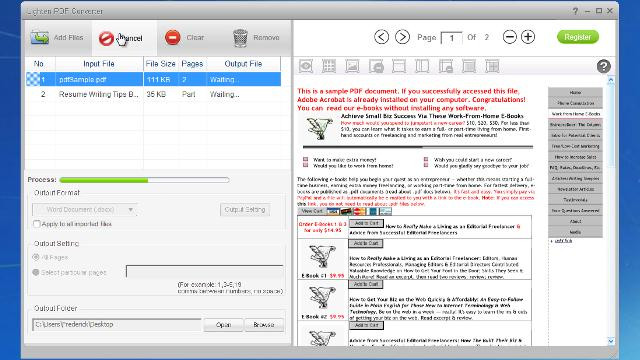
Task: Select the image area icon
Action: [352, 66]
